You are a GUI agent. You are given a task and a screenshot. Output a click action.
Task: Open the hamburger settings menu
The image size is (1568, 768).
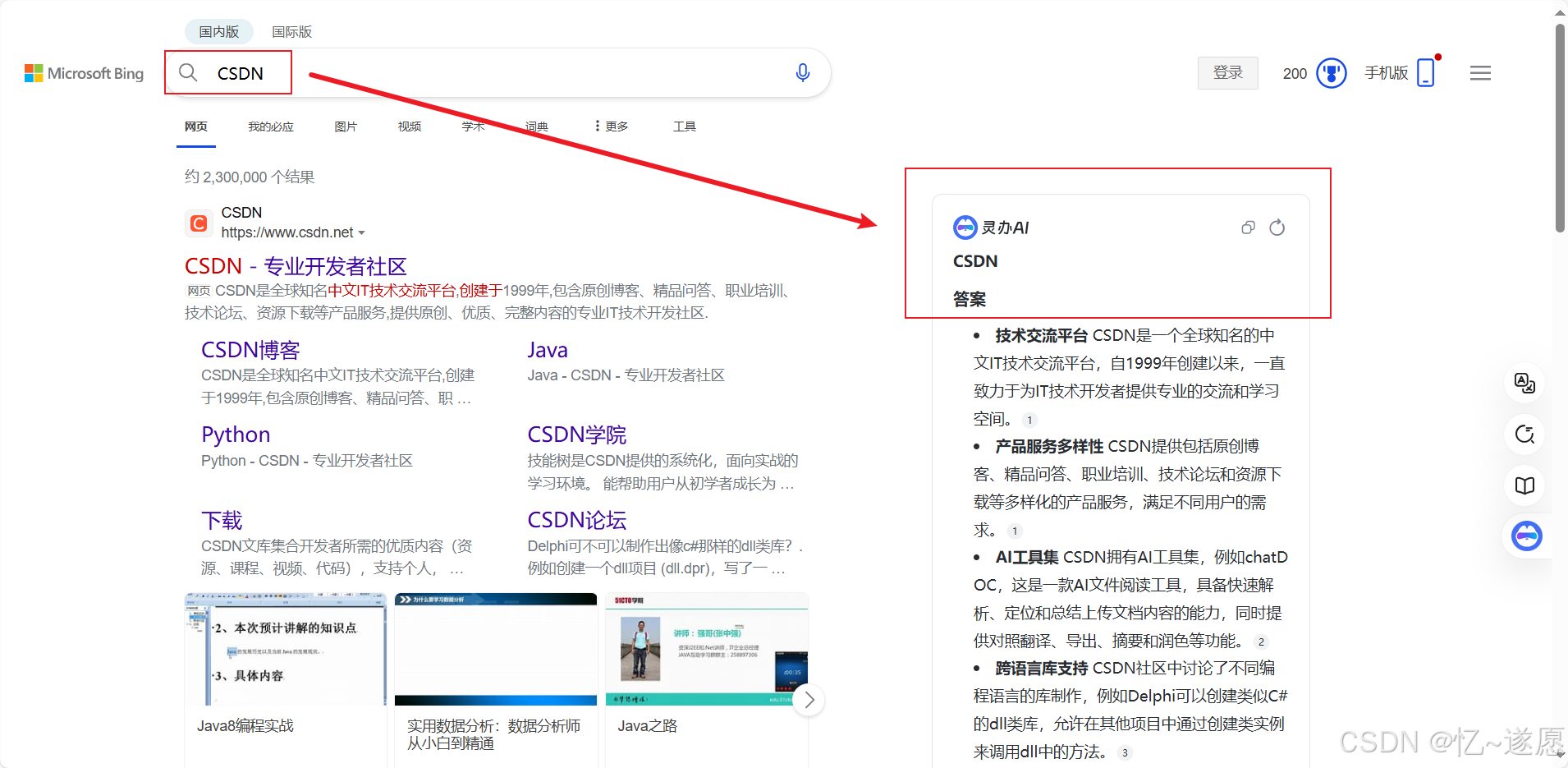[x=1480, y=73]
